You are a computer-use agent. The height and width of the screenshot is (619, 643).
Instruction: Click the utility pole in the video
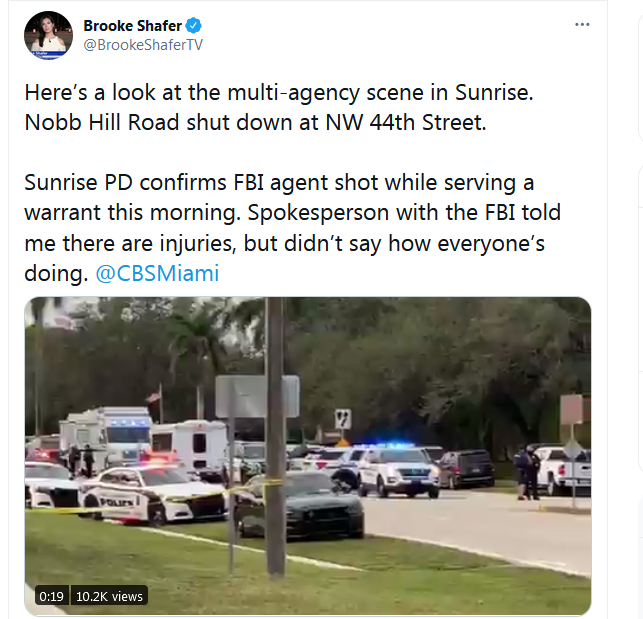(x=275, y=437)
